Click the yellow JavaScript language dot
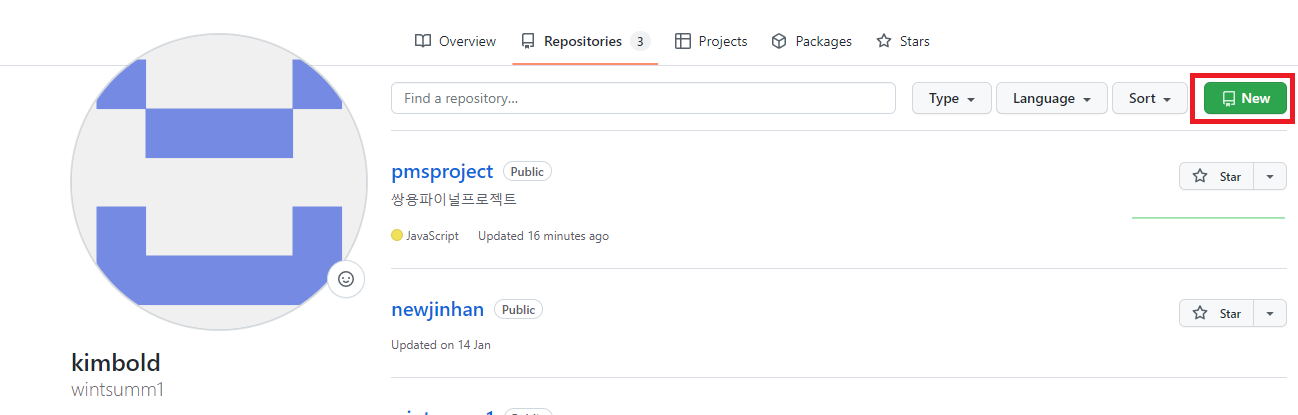Viewport: 1298px width, 415px height. (397, 236)
